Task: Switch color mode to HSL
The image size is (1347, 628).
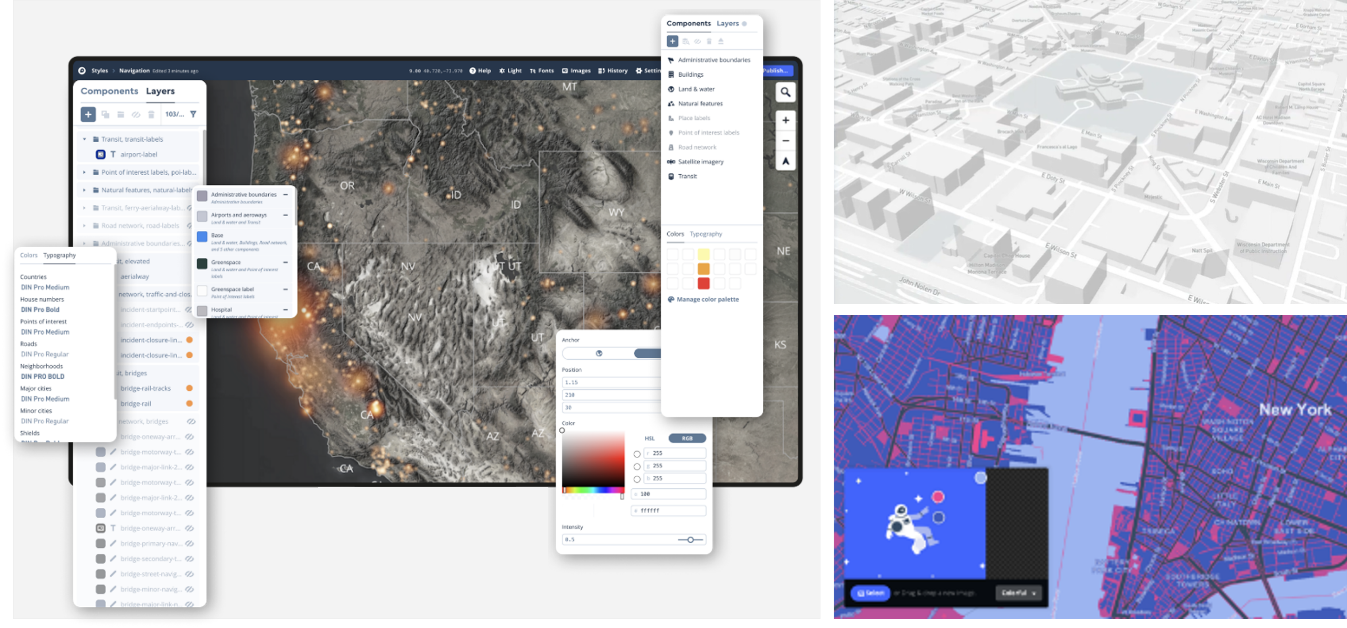Action: 649,438
